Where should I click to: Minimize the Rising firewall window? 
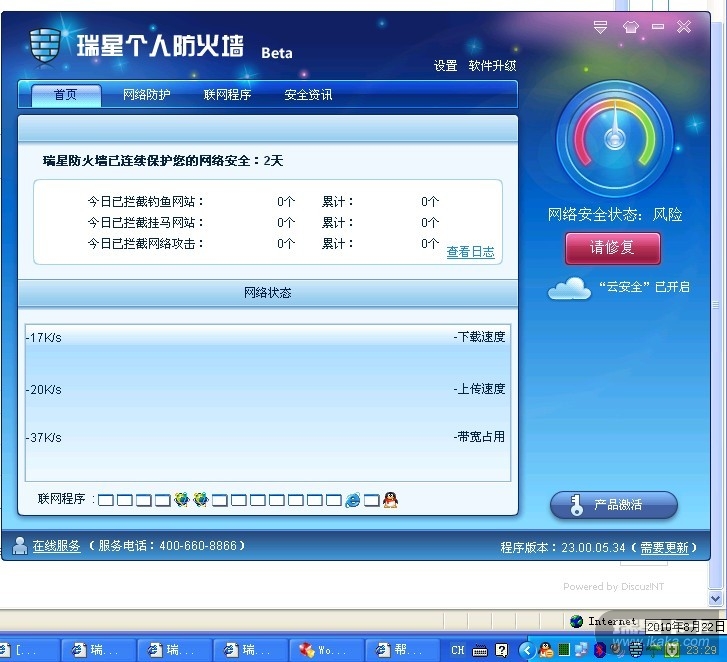tap(657, 26)
